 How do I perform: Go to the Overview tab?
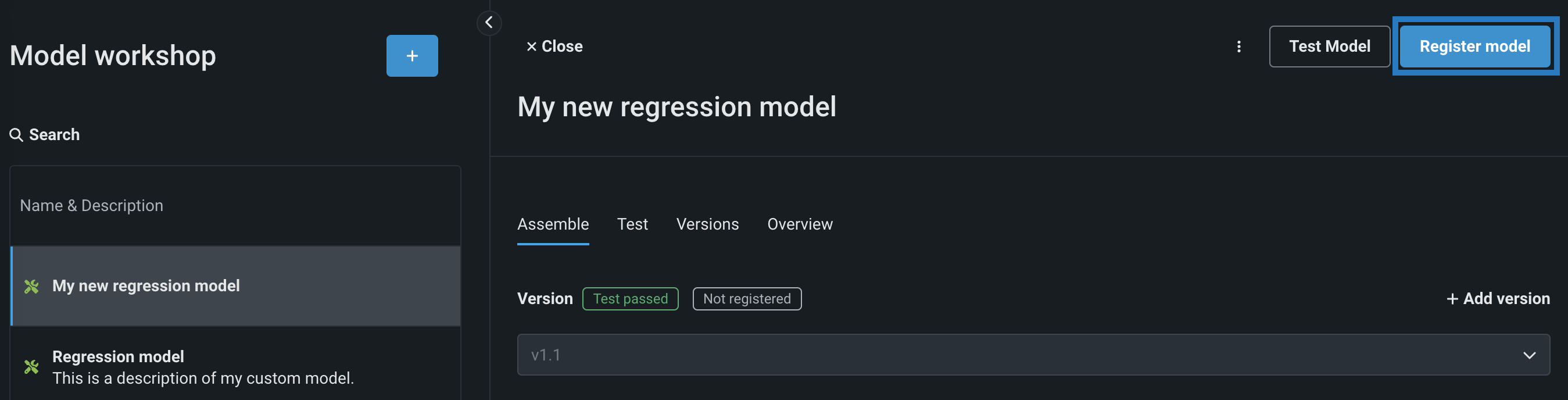(799, 224)
